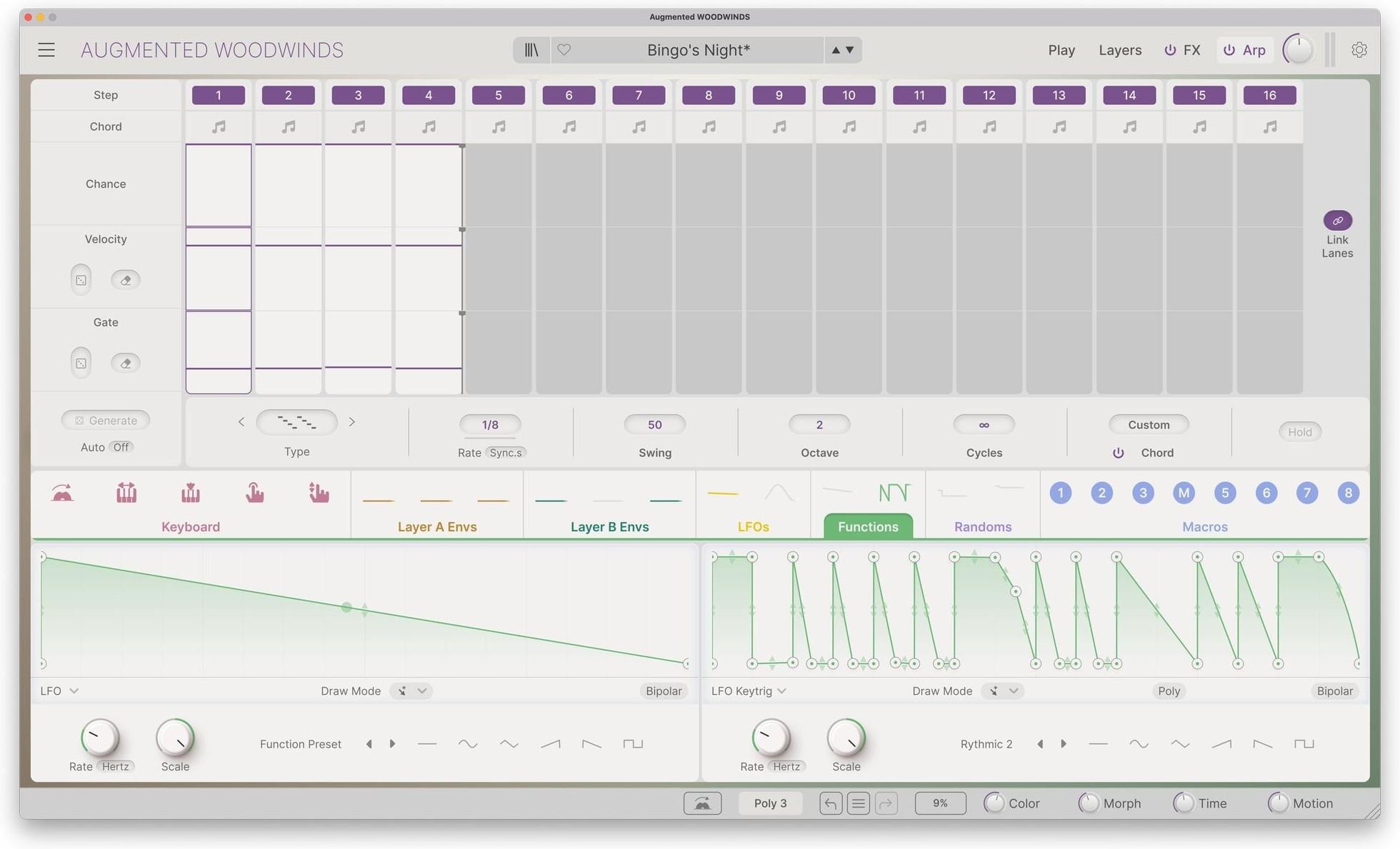The width and height of the screenshot is (1400, 849).
Task: Erase the Velocity lane with the eraser icon
Action: click(x=126, y=280)
